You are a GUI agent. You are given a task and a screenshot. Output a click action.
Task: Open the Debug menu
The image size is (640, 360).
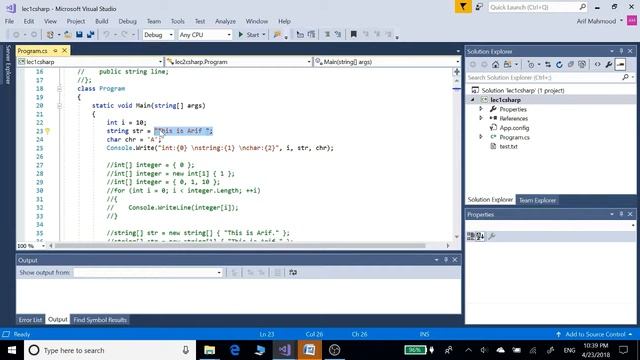pyautogui.click(x=127, y=21)
